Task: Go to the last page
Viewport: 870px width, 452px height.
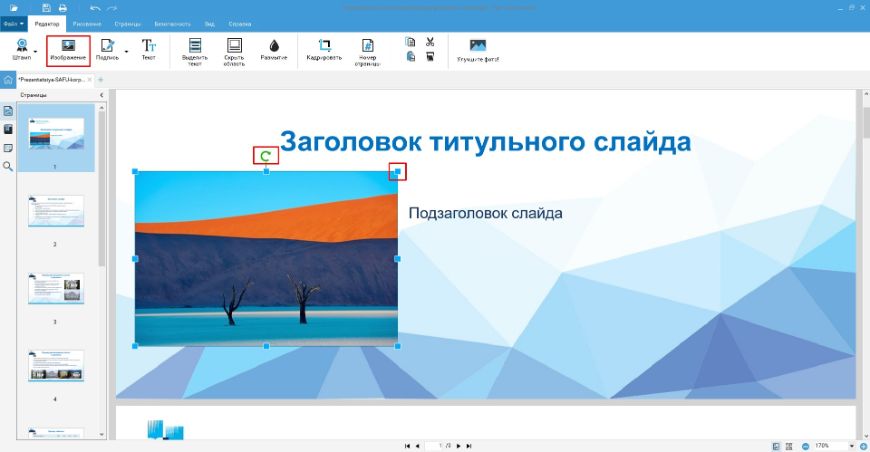Action: pyautogui.click(x=469, y=446)
